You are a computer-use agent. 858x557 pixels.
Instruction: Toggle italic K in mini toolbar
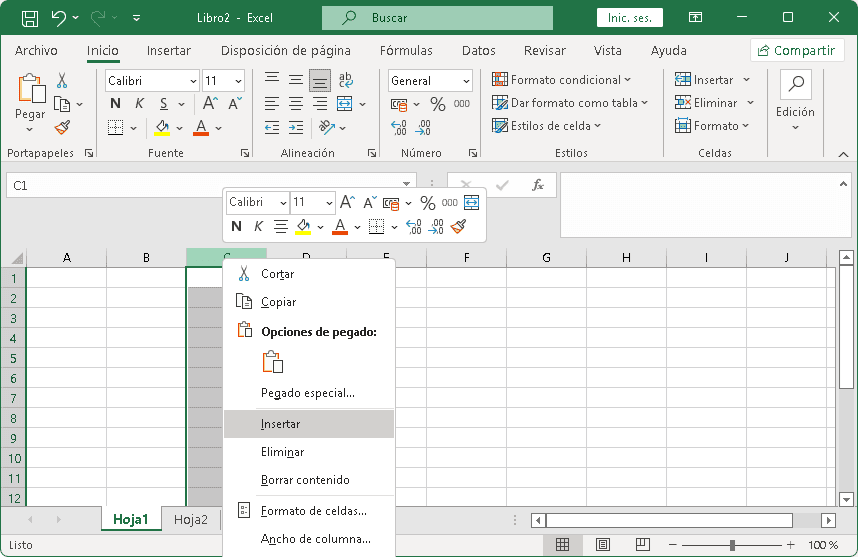(x=258, y=226)
